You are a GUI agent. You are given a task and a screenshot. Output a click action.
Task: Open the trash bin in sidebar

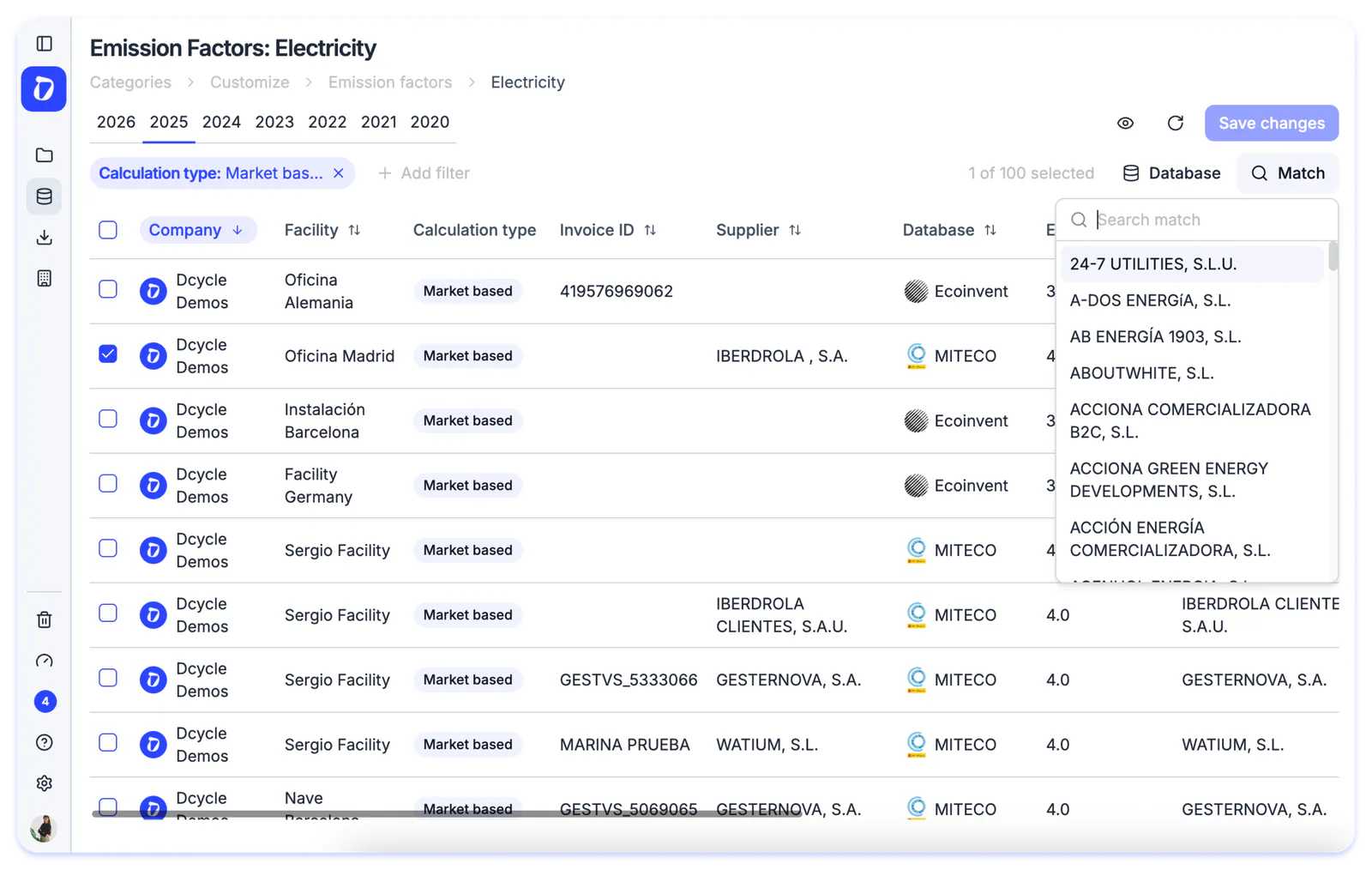coord(44,619)
